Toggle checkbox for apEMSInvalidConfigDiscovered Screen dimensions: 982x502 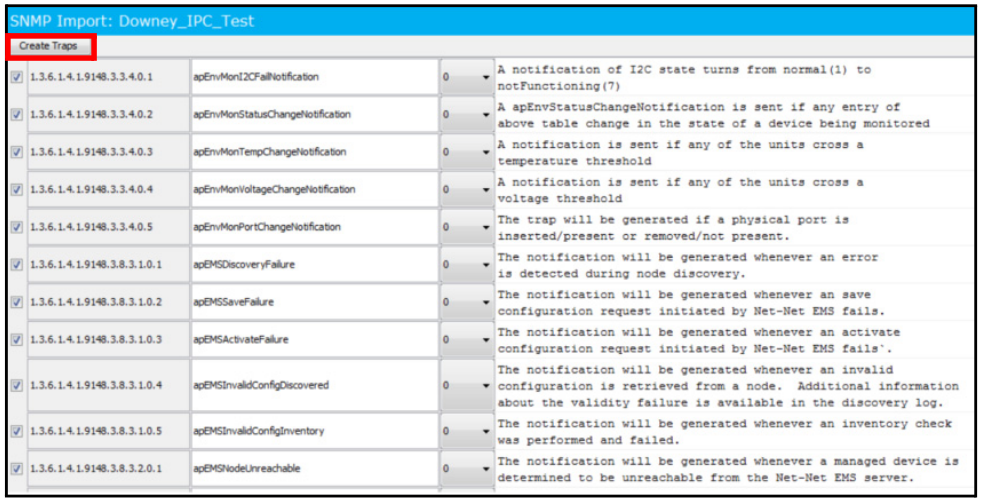(17, 386)
